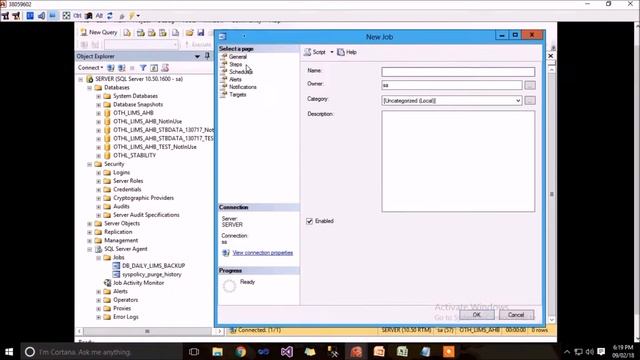The height and width of the screenshot is (360, 640).
Task: Click the Task View icon on taskbar
Action: tap(194, 352)
